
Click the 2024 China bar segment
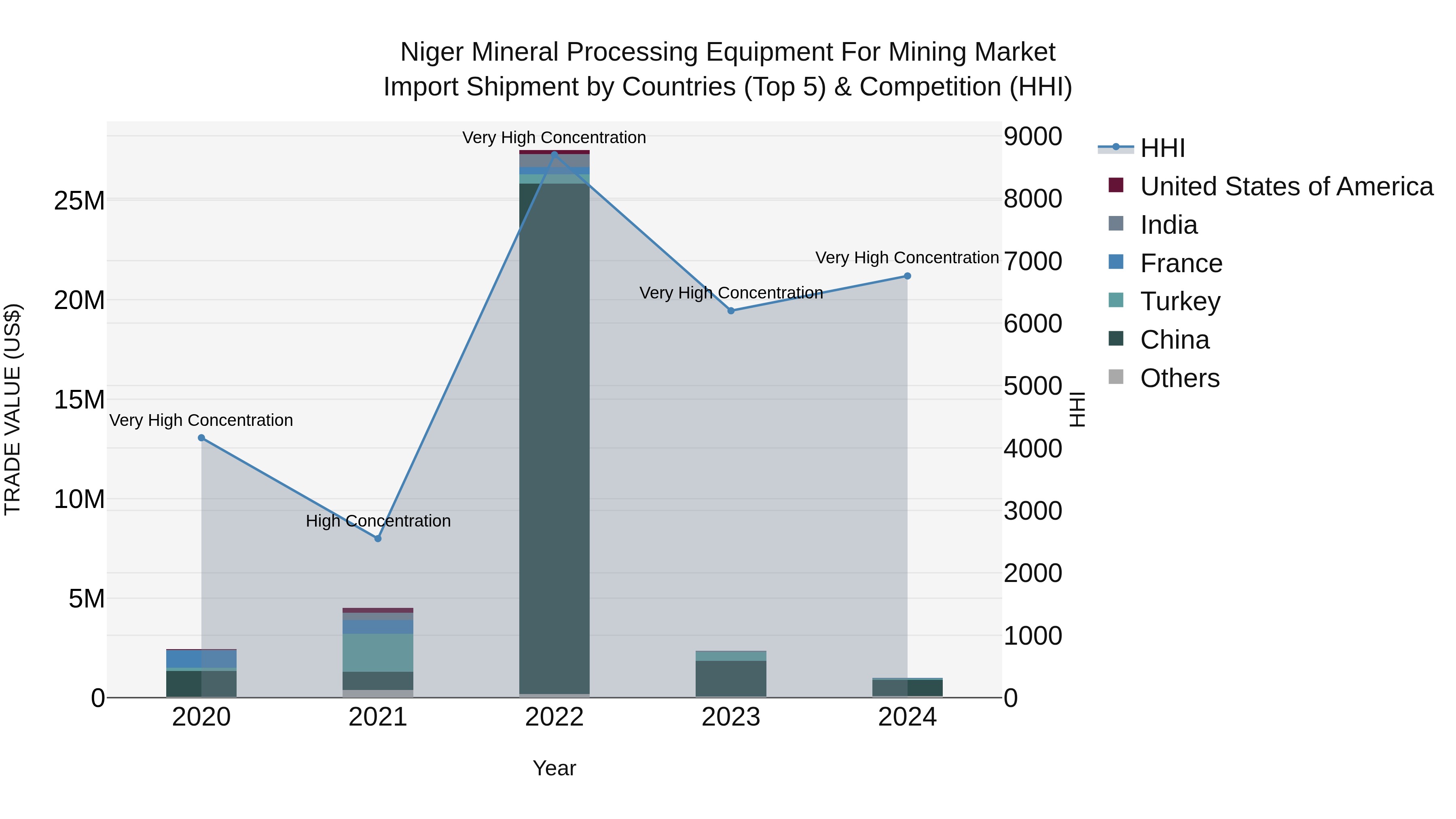pyautogui.click(x=907, y=688)
